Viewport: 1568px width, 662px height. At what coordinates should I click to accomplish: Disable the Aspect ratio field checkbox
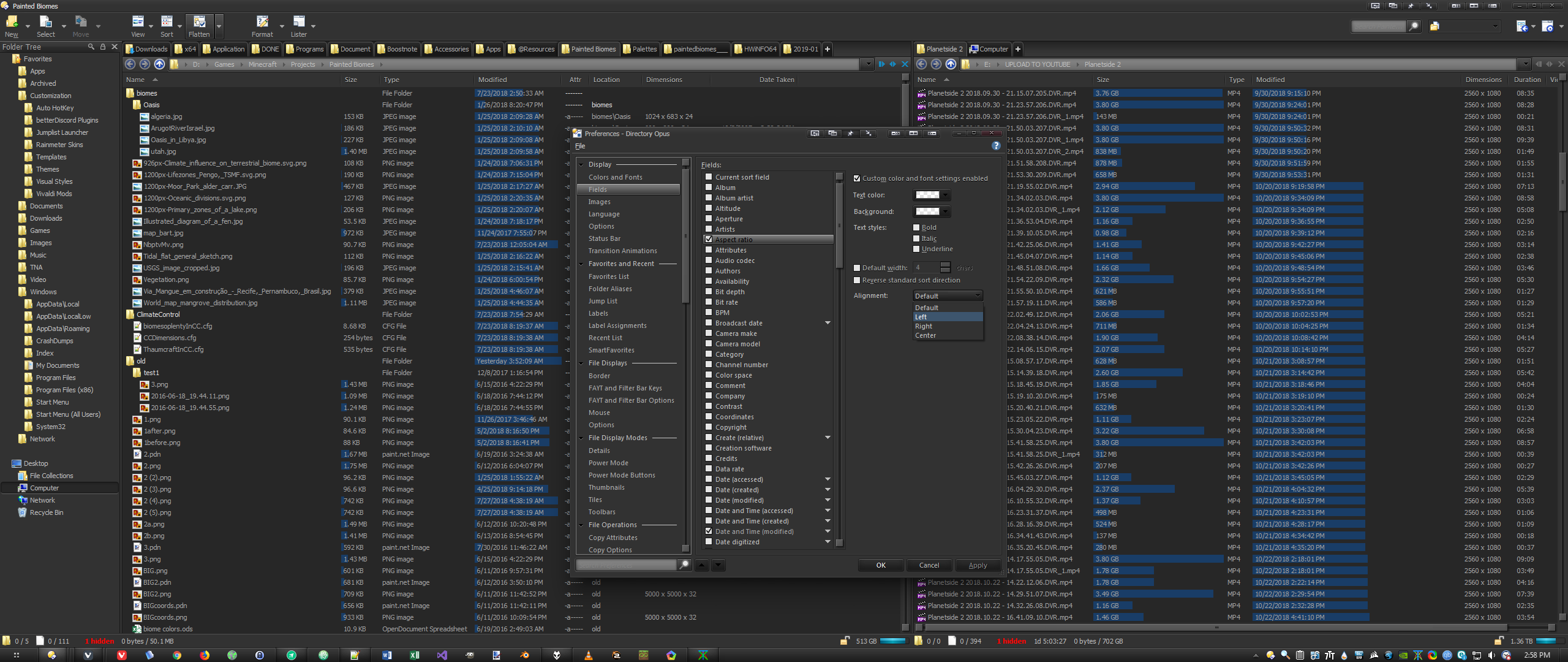coord(709,239)
